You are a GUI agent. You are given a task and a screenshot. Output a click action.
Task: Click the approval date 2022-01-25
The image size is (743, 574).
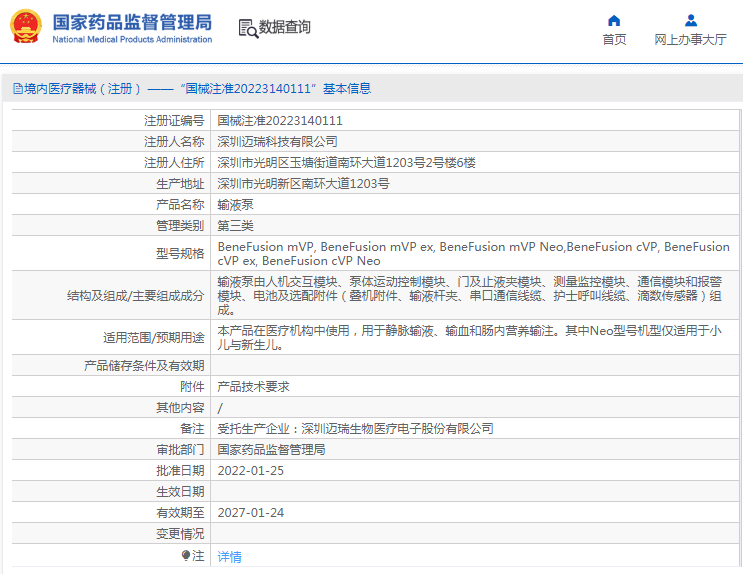click(x=251, y=470)
